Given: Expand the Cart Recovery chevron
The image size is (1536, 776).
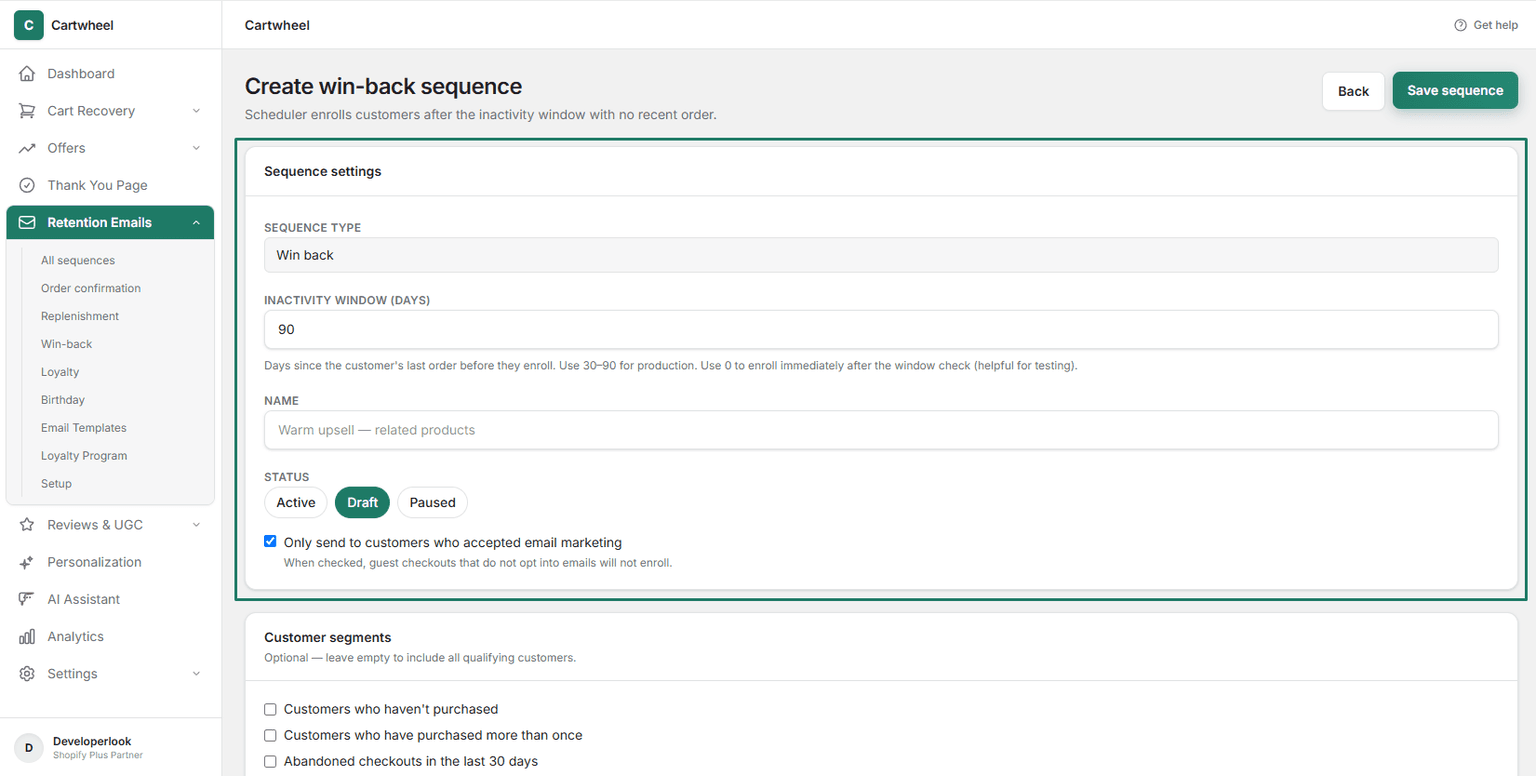Looking at the screenshot, I should click(196, 111).
